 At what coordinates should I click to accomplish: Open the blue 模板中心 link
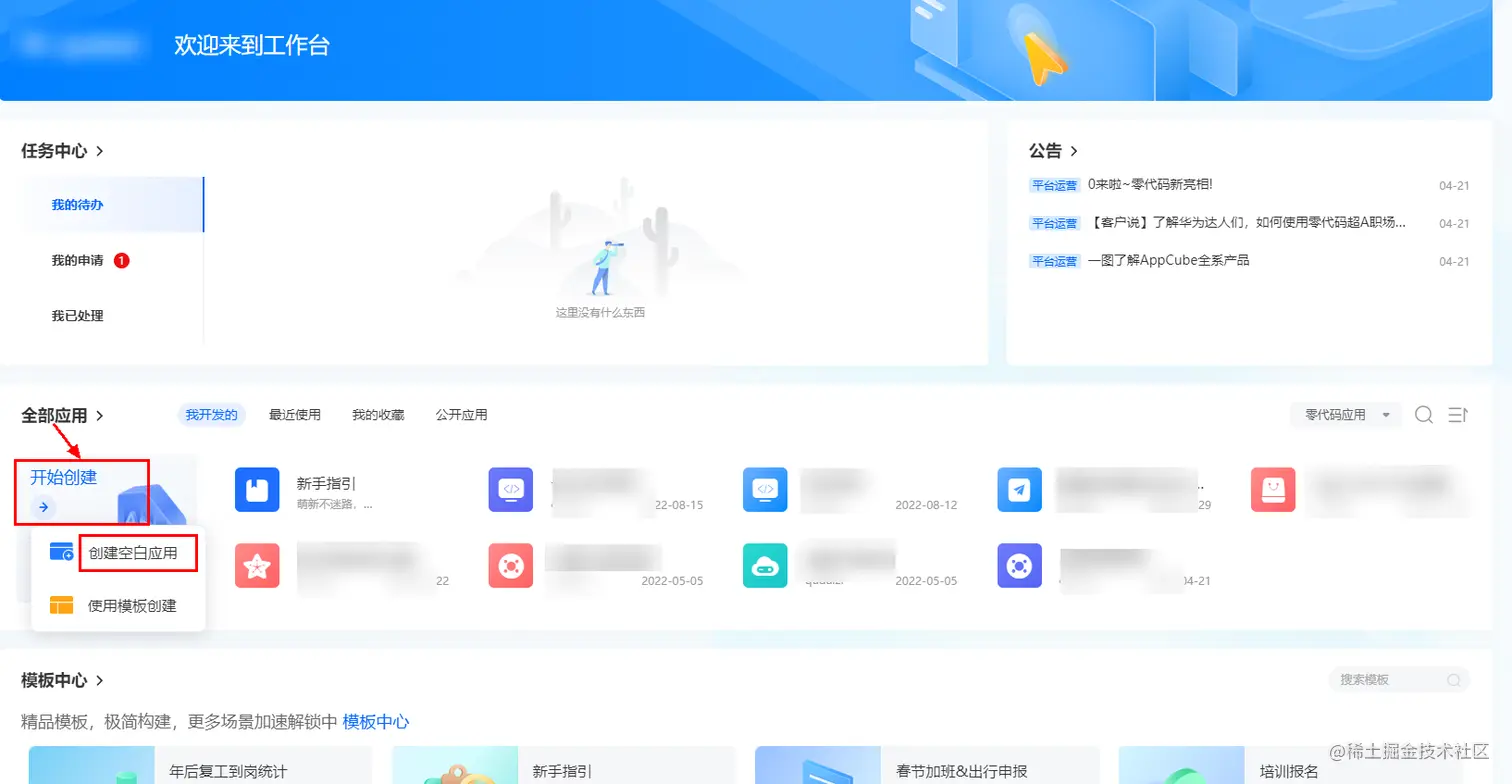376,722
